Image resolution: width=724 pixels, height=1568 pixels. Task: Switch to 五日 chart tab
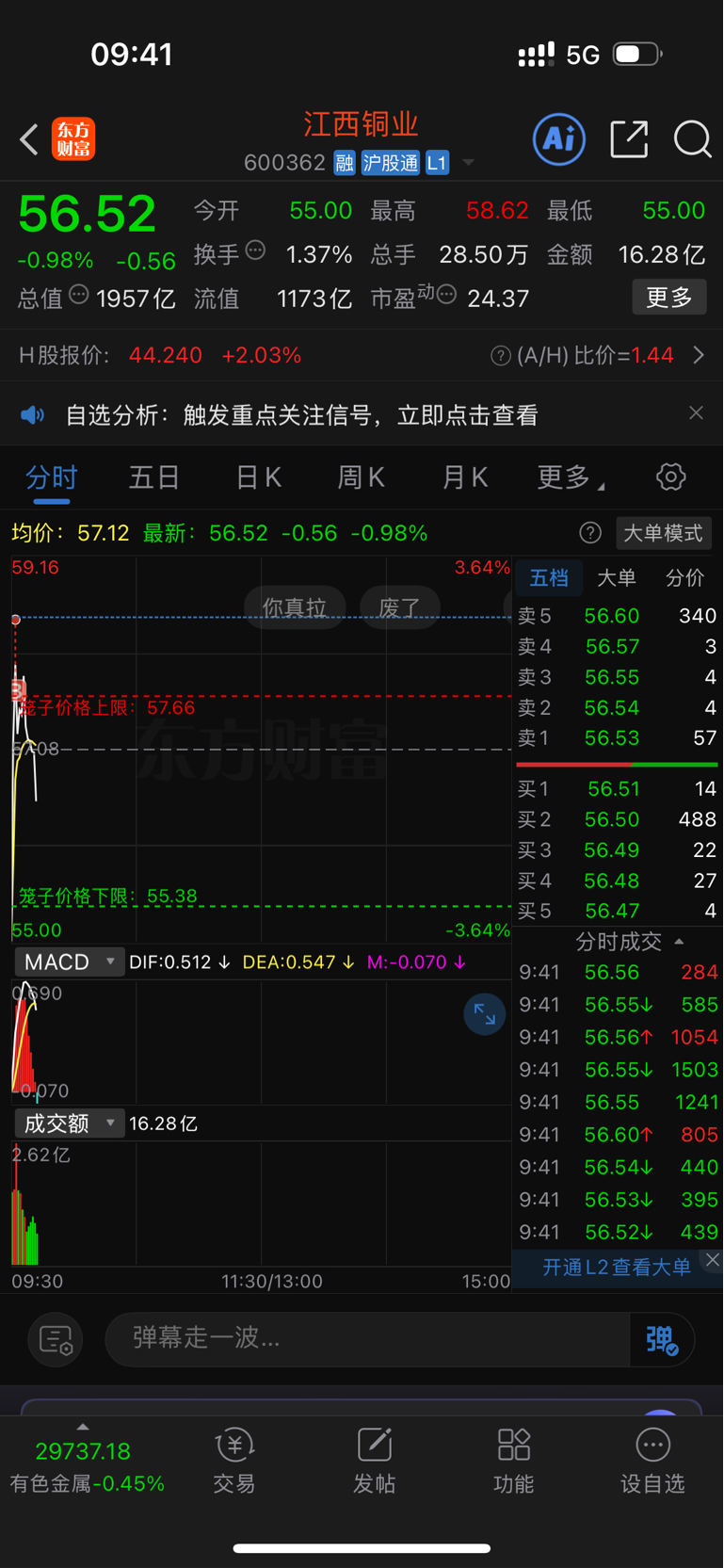tap(154, 477)
